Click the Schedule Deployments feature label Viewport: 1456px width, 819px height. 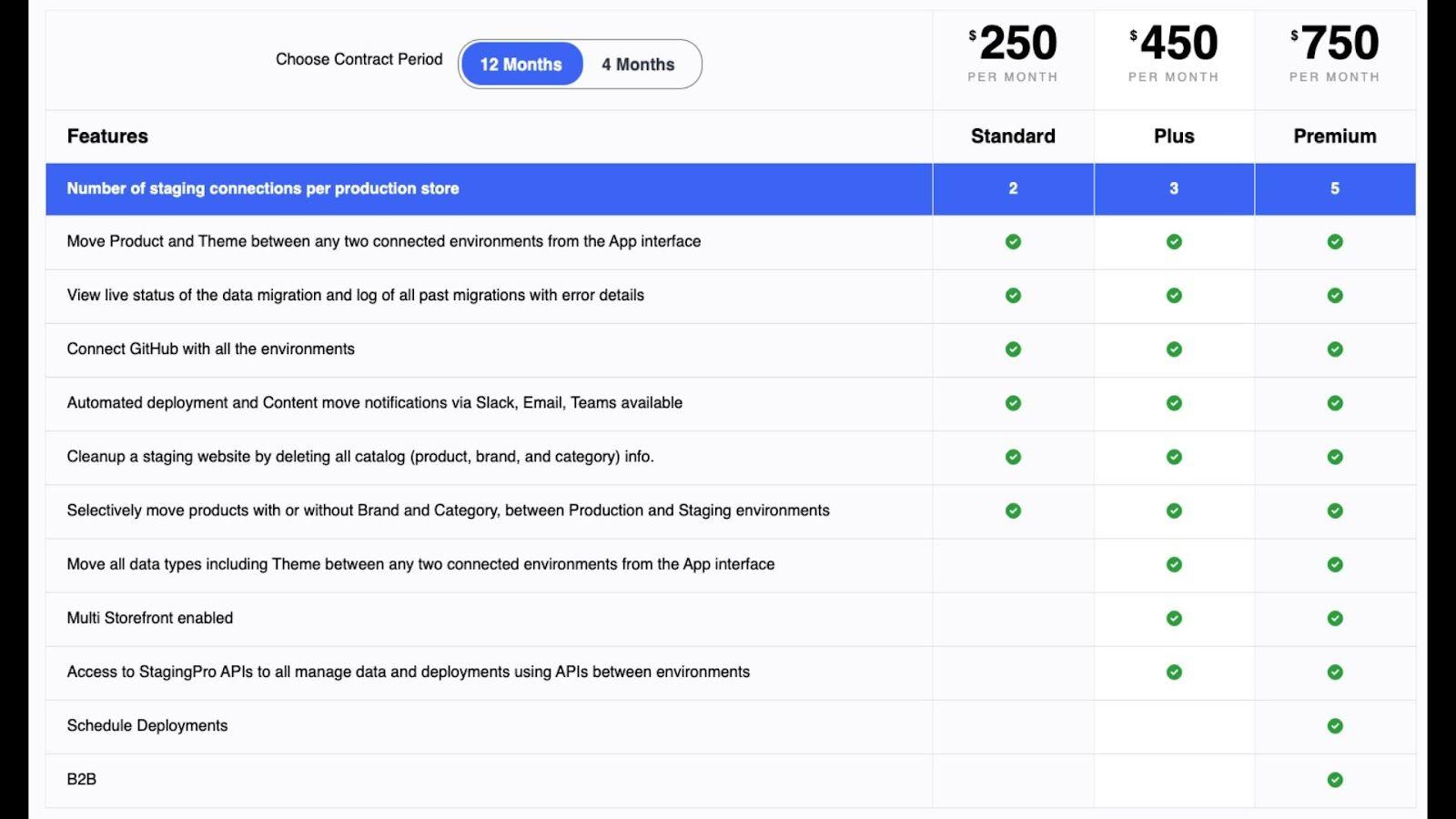coord(147,726)
